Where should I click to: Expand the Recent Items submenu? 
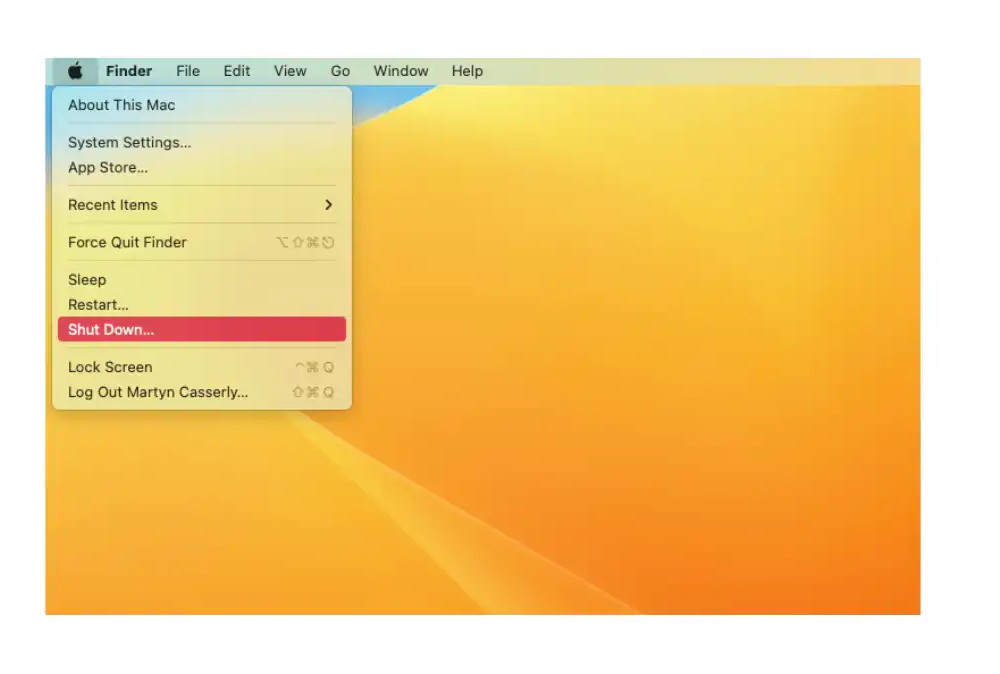tap(202, 205)
